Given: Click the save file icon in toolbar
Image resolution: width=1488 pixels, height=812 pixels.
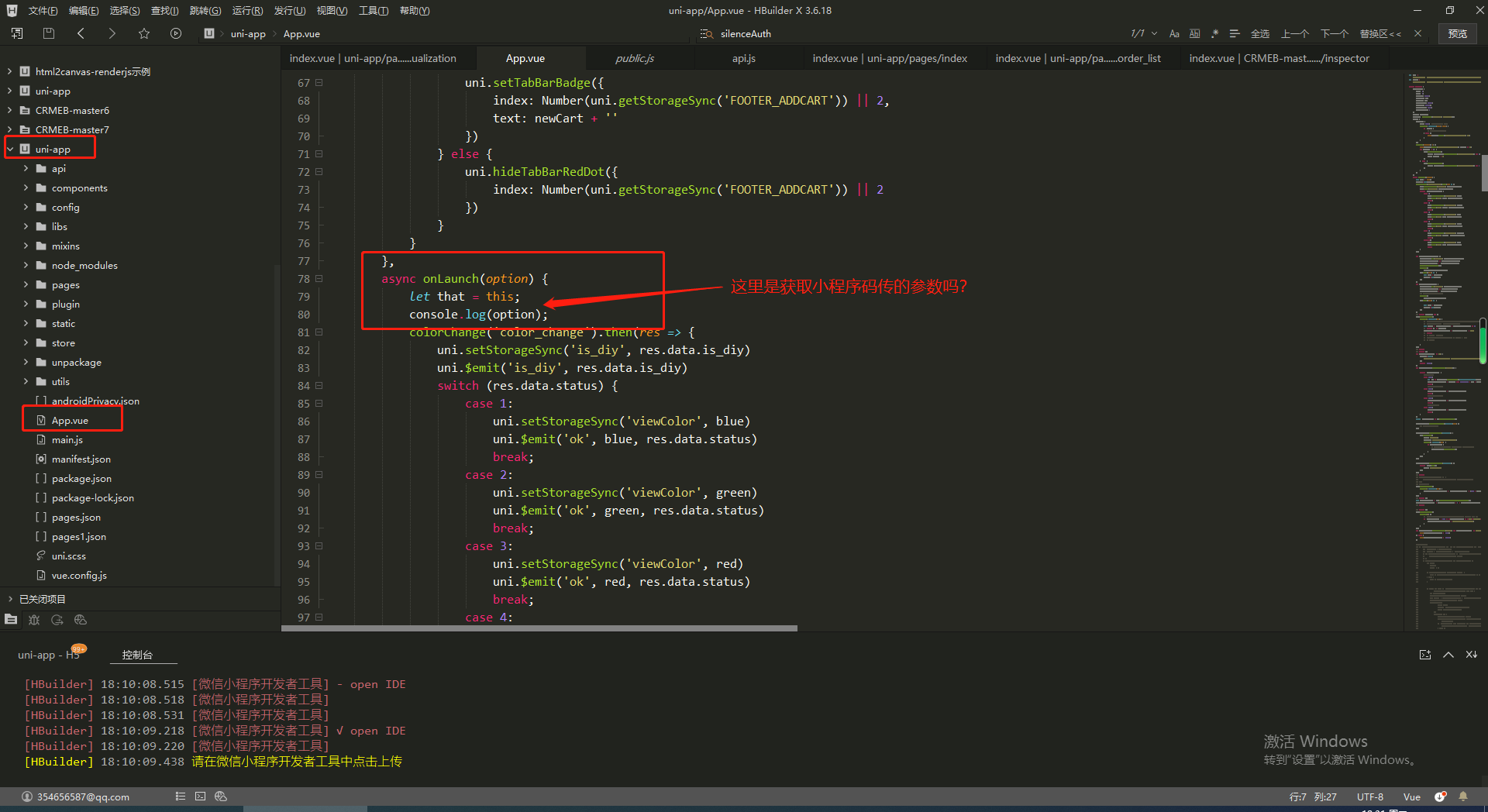Looking at the screenshot, I should [49, 33].
